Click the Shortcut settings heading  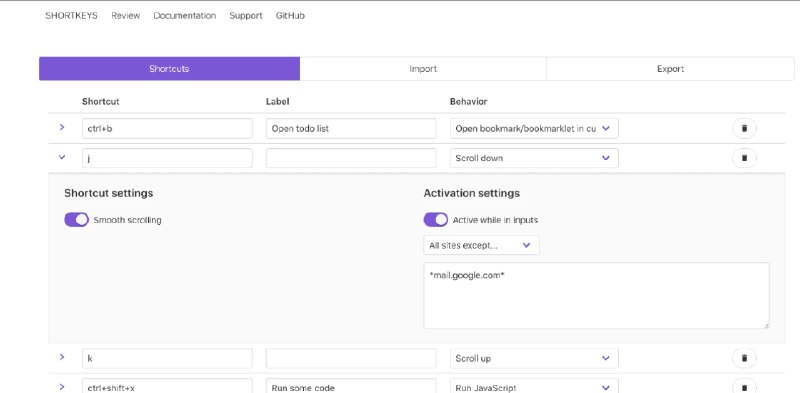tap(109, 193)
